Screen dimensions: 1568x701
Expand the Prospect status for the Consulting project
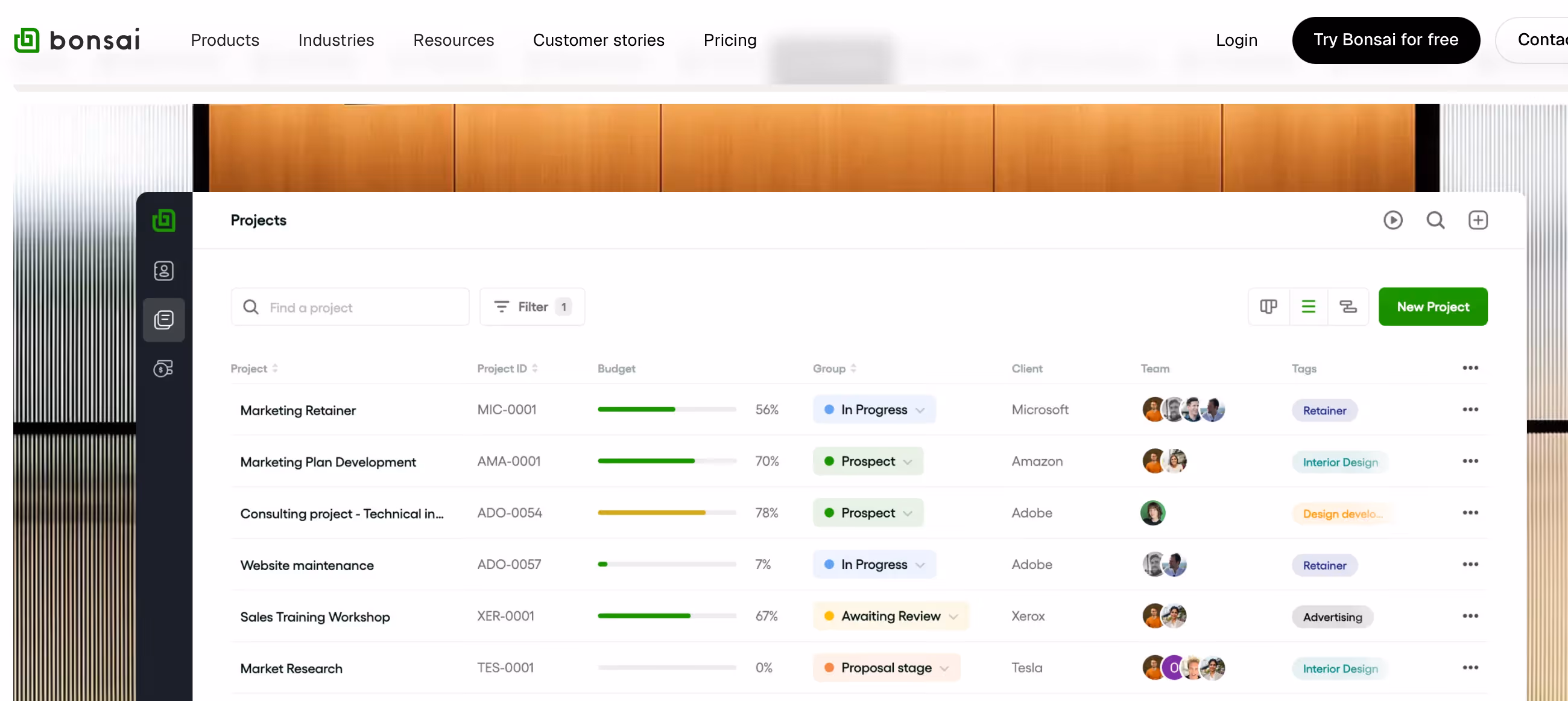(x=868, y=513)
